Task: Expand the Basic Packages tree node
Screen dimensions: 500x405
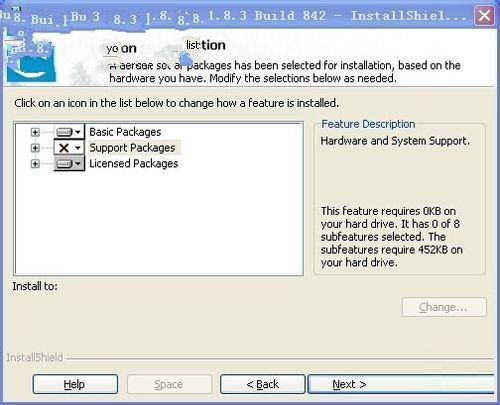Action: (35, 132)
